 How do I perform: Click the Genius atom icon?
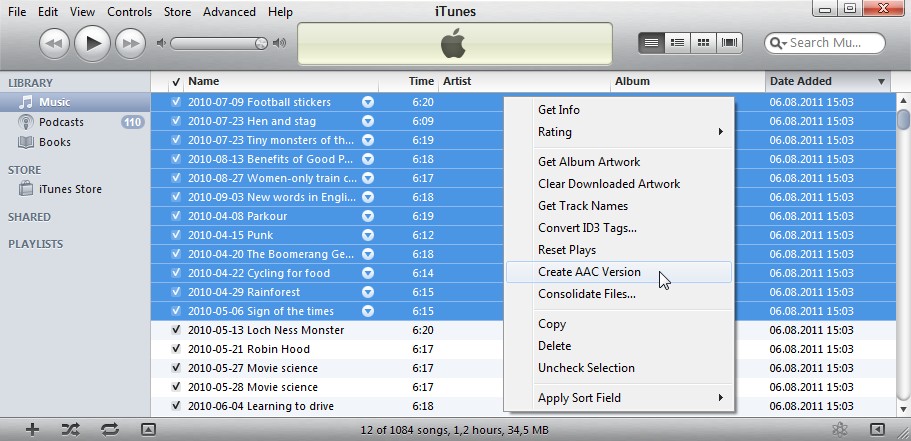839,430
